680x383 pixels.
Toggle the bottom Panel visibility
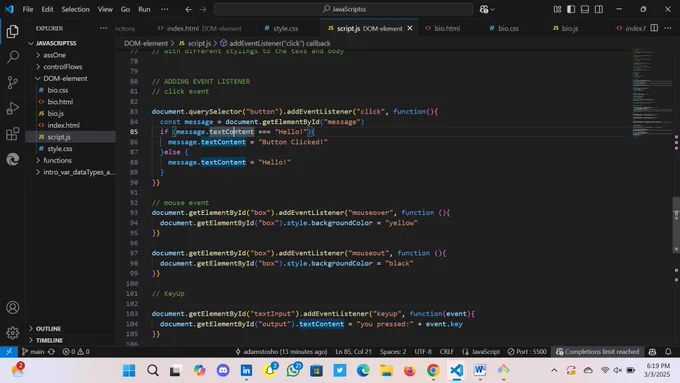[585, 9]
